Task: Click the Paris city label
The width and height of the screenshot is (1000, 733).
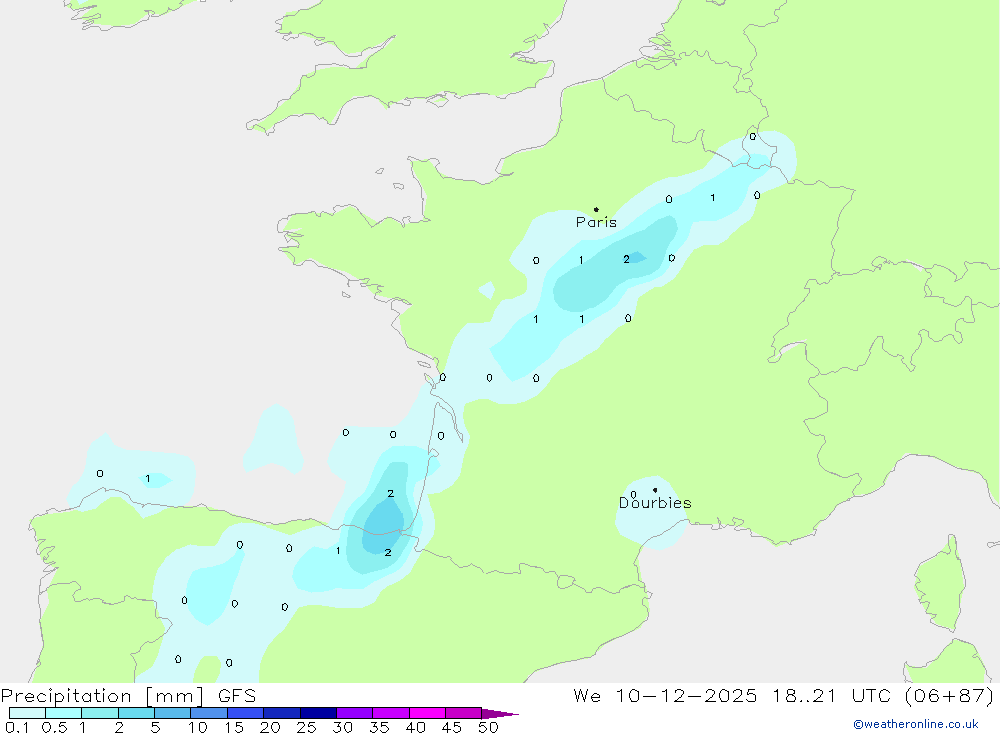Action: [596, 222]
